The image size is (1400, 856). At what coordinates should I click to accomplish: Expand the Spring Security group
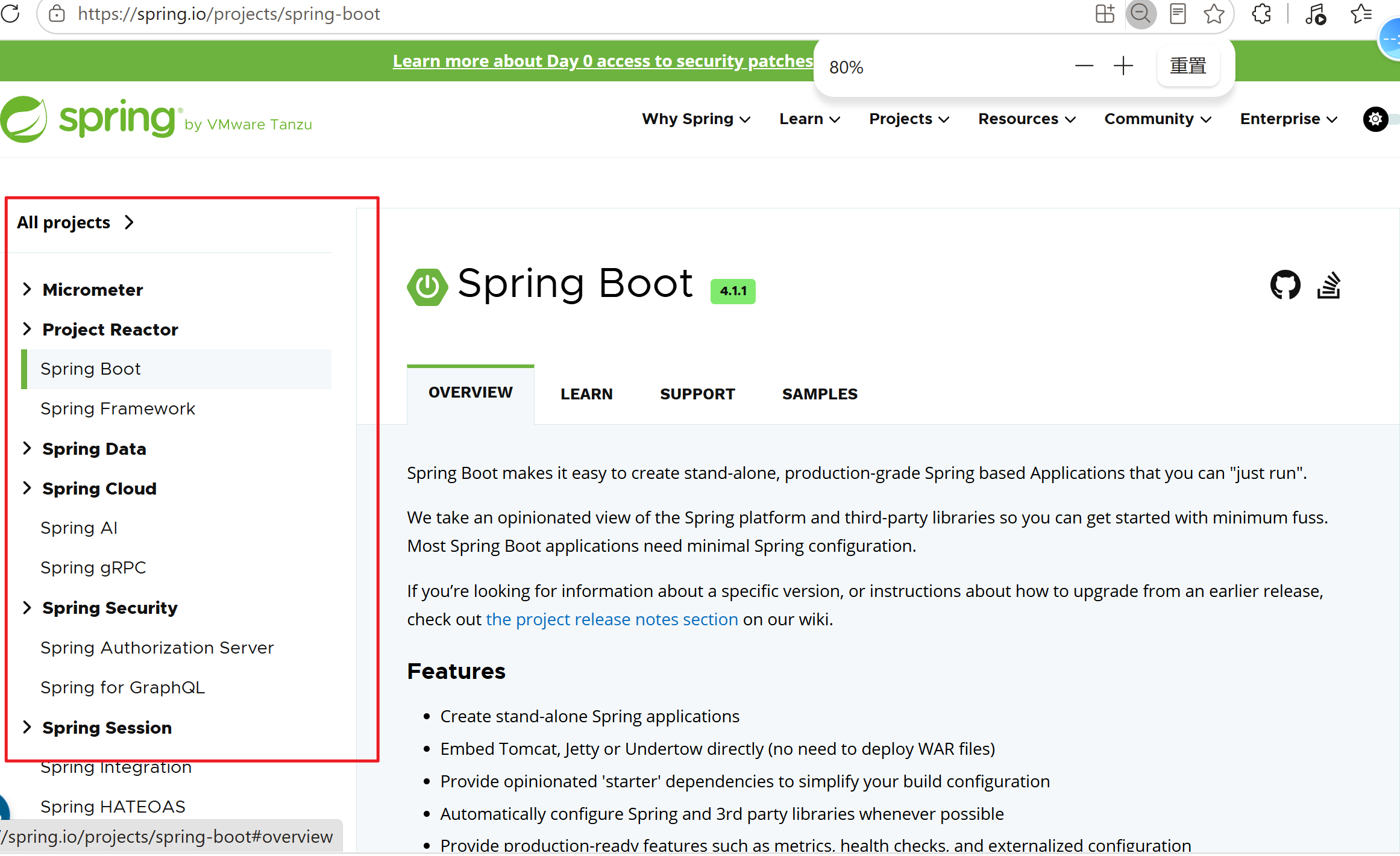point(27,607)
